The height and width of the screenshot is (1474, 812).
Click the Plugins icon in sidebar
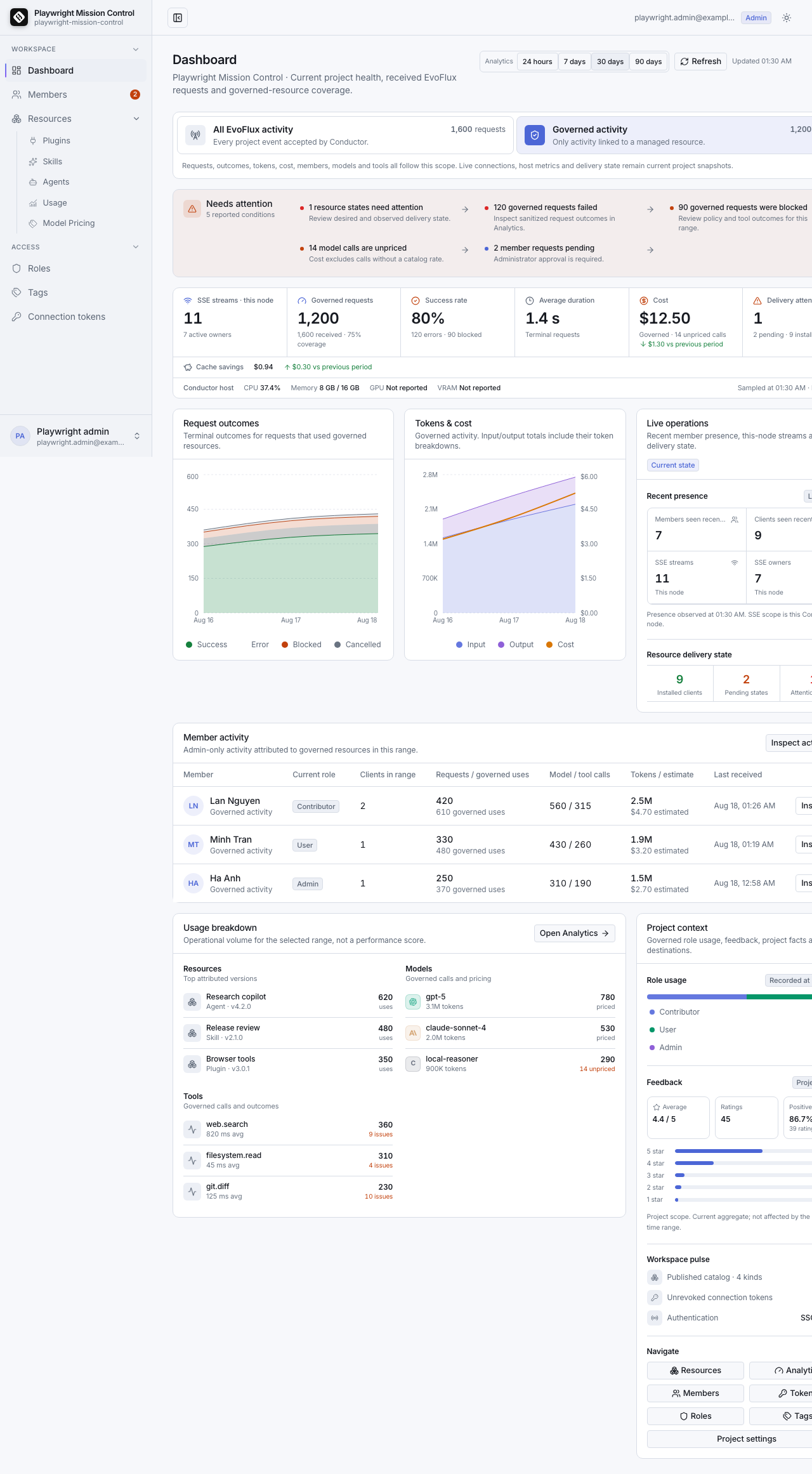(x=33, y=141)
